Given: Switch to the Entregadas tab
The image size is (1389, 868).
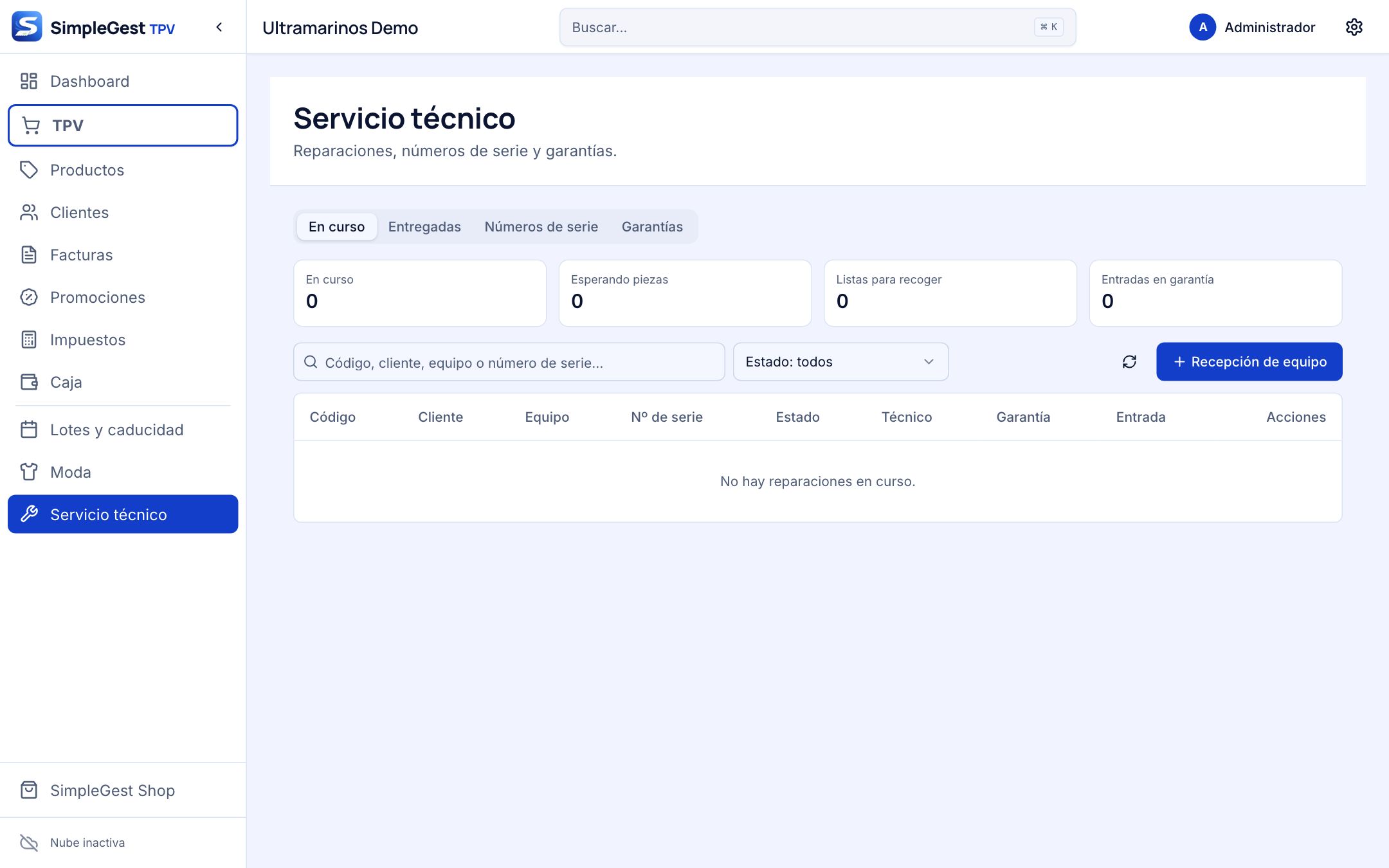Looking at the screenshot, I should point(424,227).
